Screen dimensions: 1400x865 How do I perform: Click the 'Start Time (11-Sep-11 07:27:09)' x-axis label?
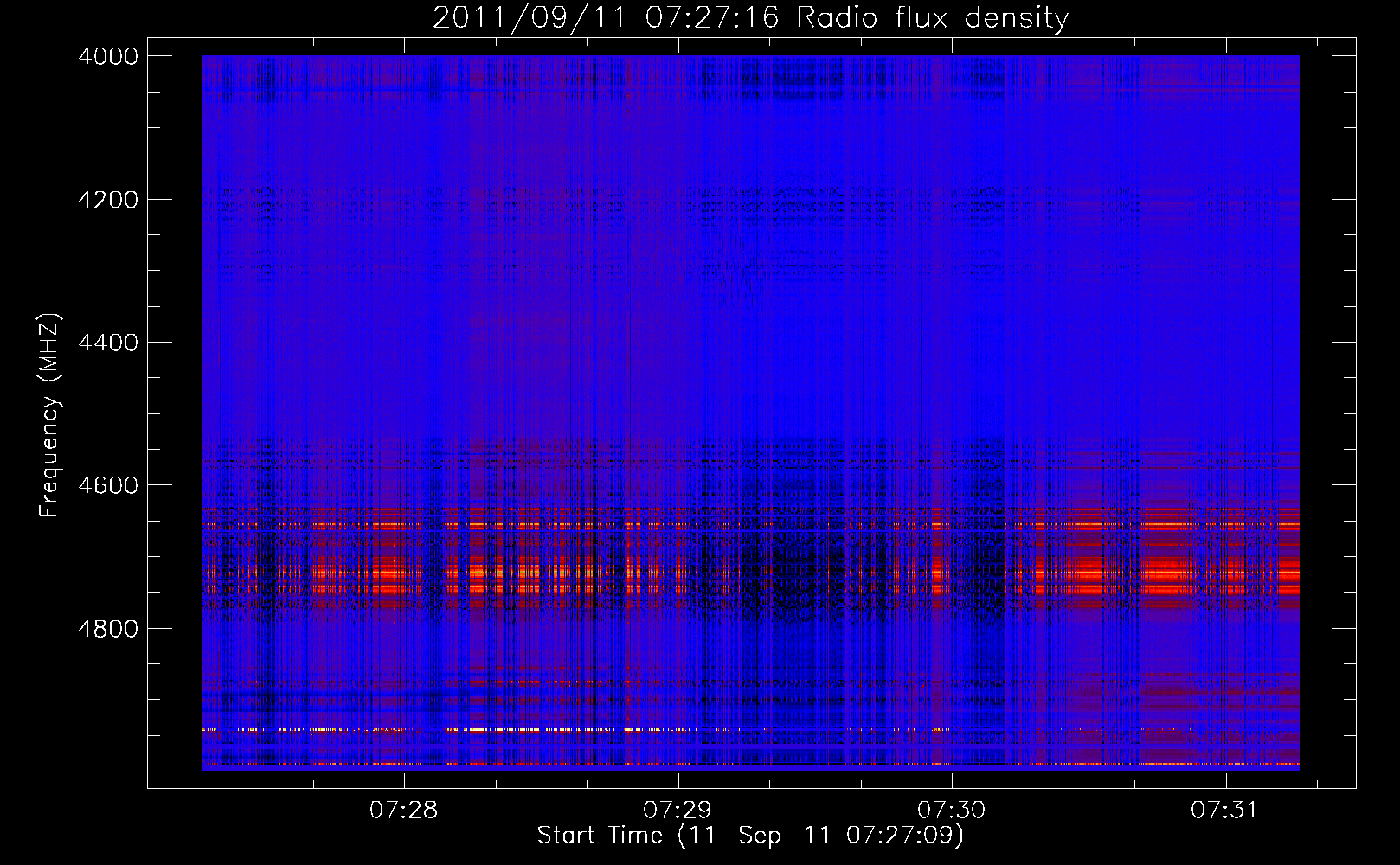point(750,836)
